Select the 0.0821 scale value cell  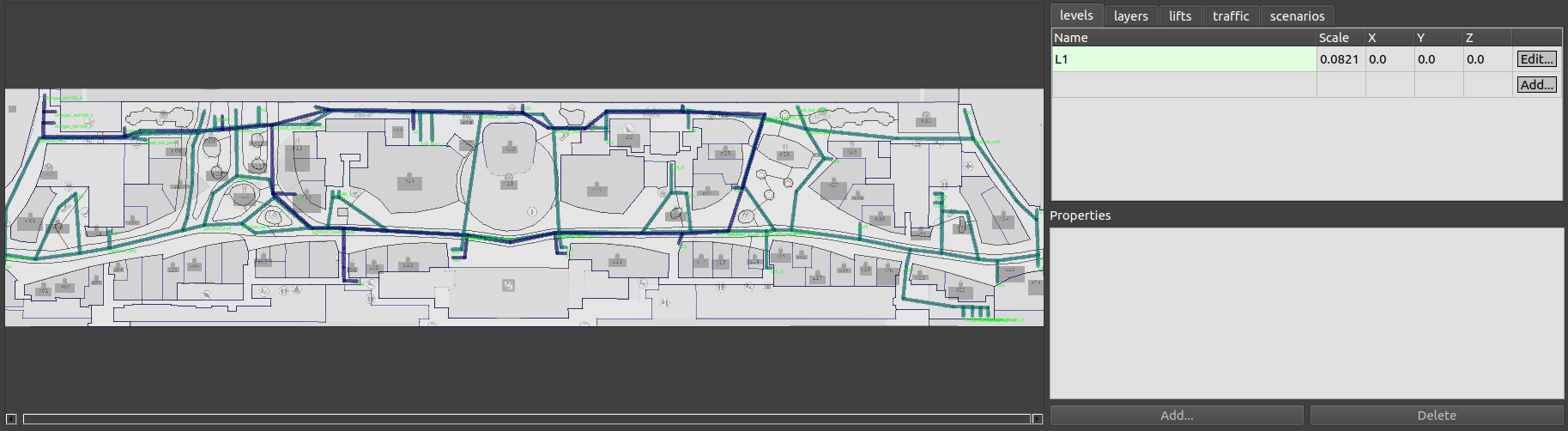(x=1341, y=59)
